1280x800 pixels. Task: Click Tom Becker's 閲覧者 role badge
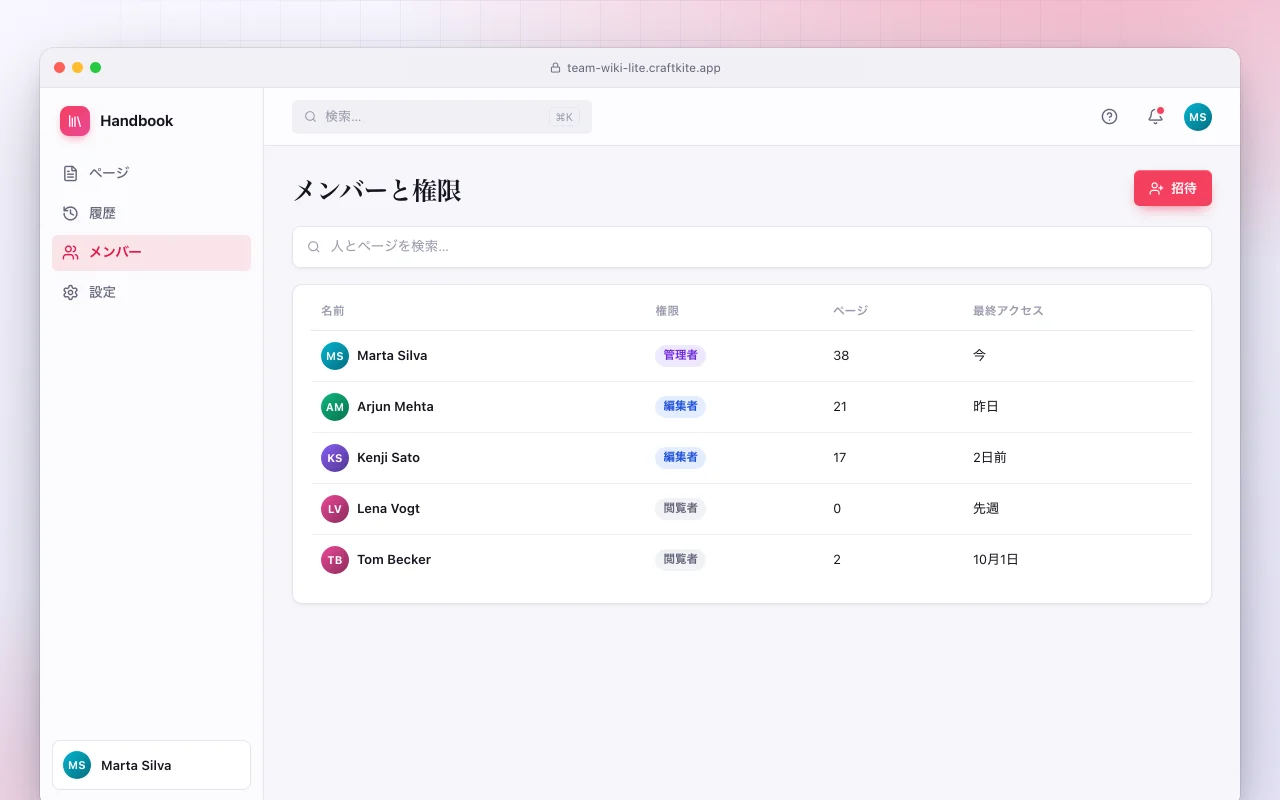(x=680, y=560)
